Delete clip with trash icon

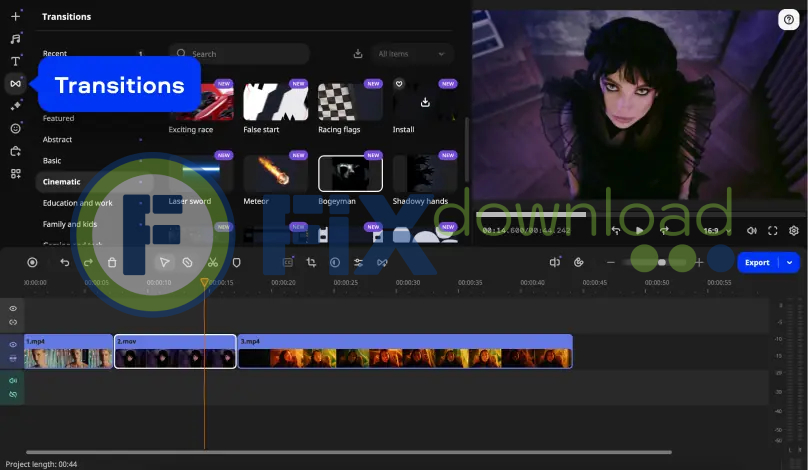coord(112,262)
